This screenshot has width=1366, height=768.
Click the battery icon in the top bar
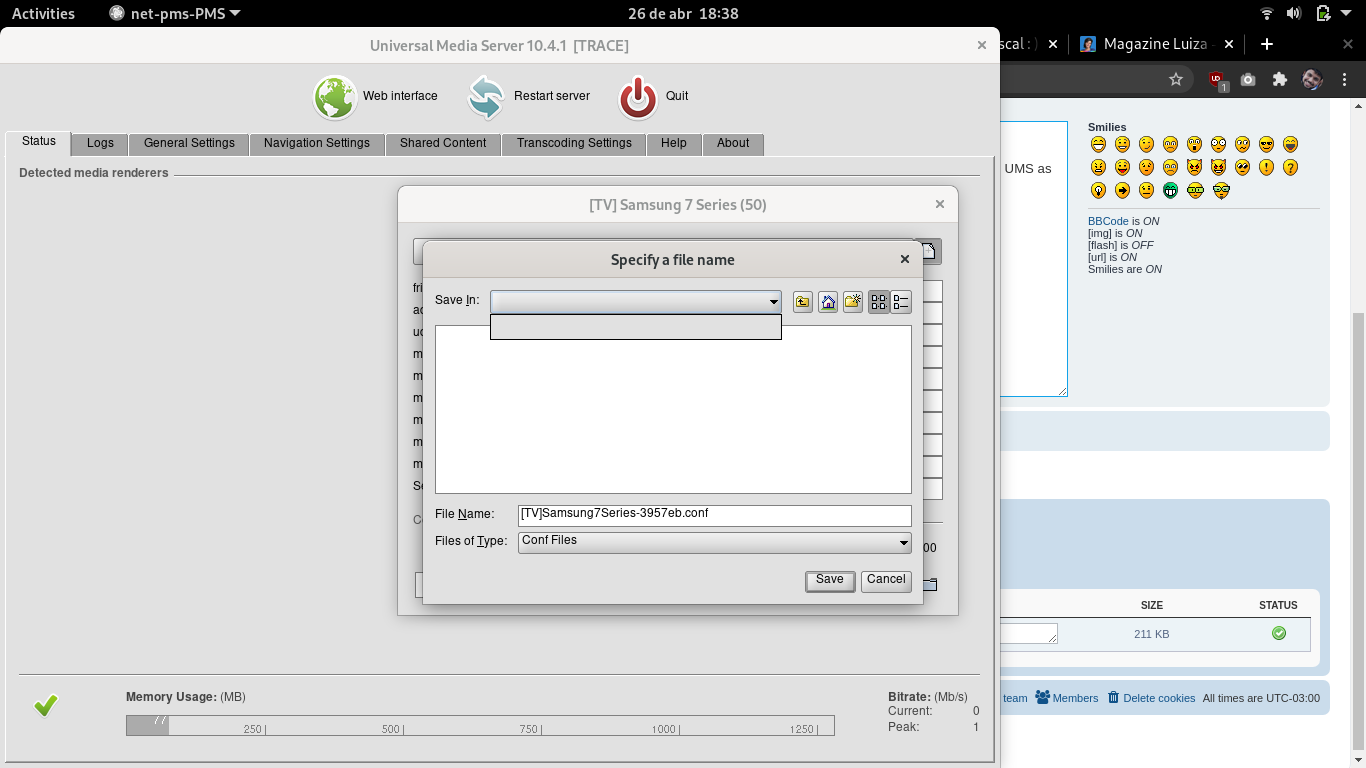1323,14
